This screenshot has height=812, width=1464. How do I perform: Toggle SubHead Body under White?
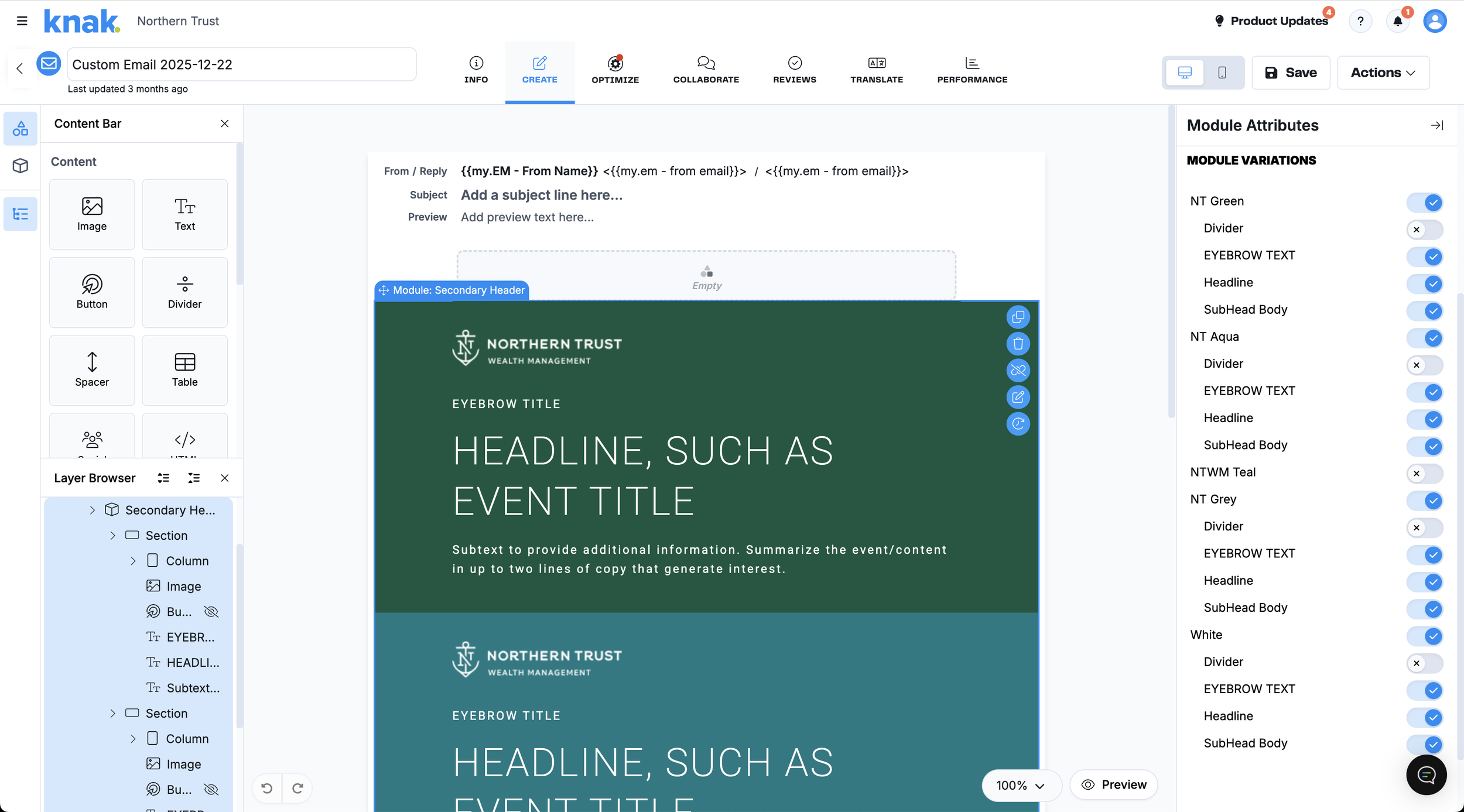[x=1425, y=745]
